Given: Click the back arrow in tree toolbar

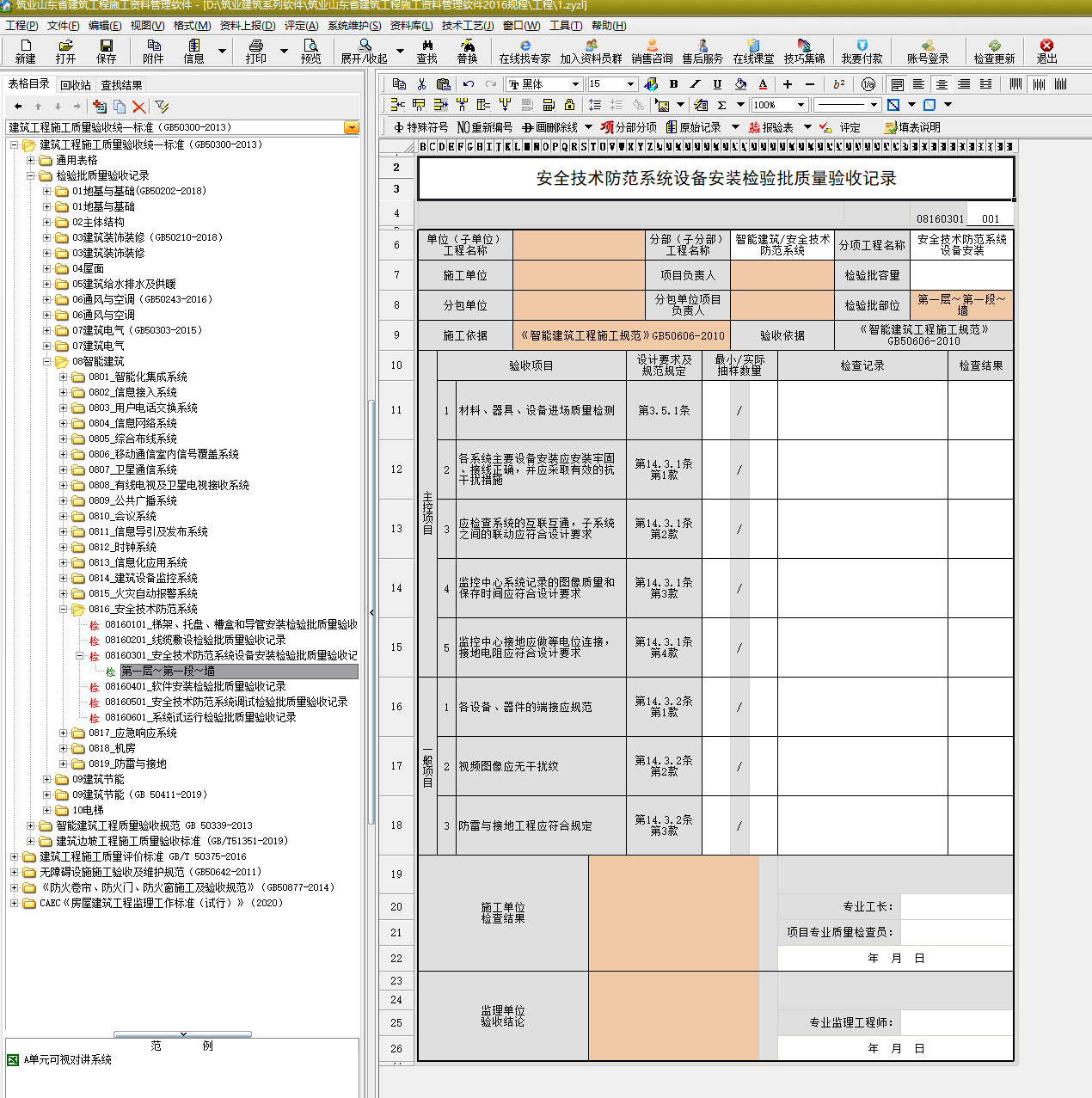Looking at the screenshot, I should click(18, 107).
